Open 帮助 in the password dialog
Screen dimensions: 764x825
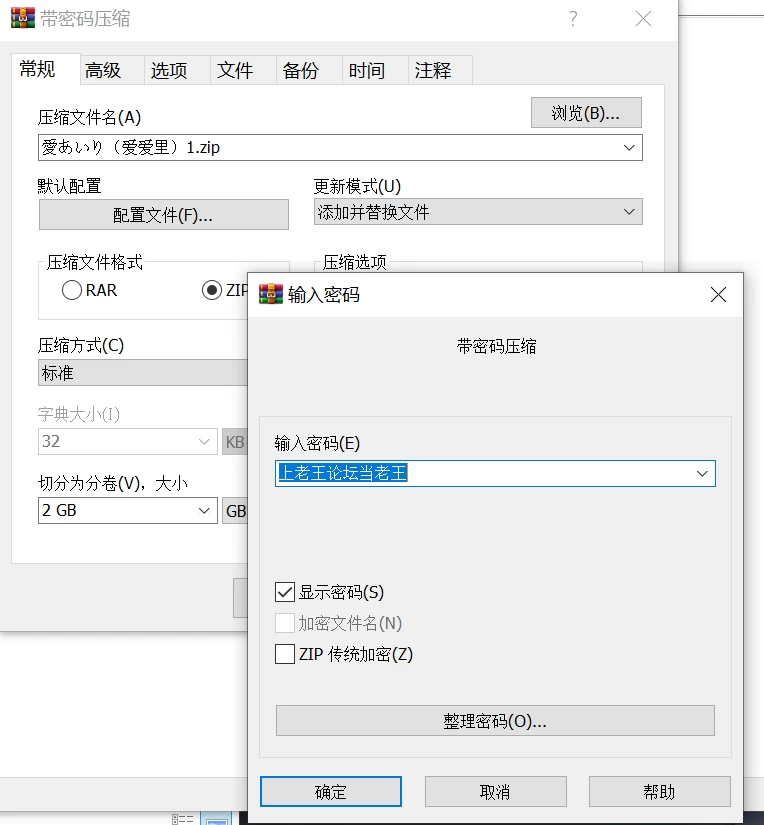coord(660,792)
